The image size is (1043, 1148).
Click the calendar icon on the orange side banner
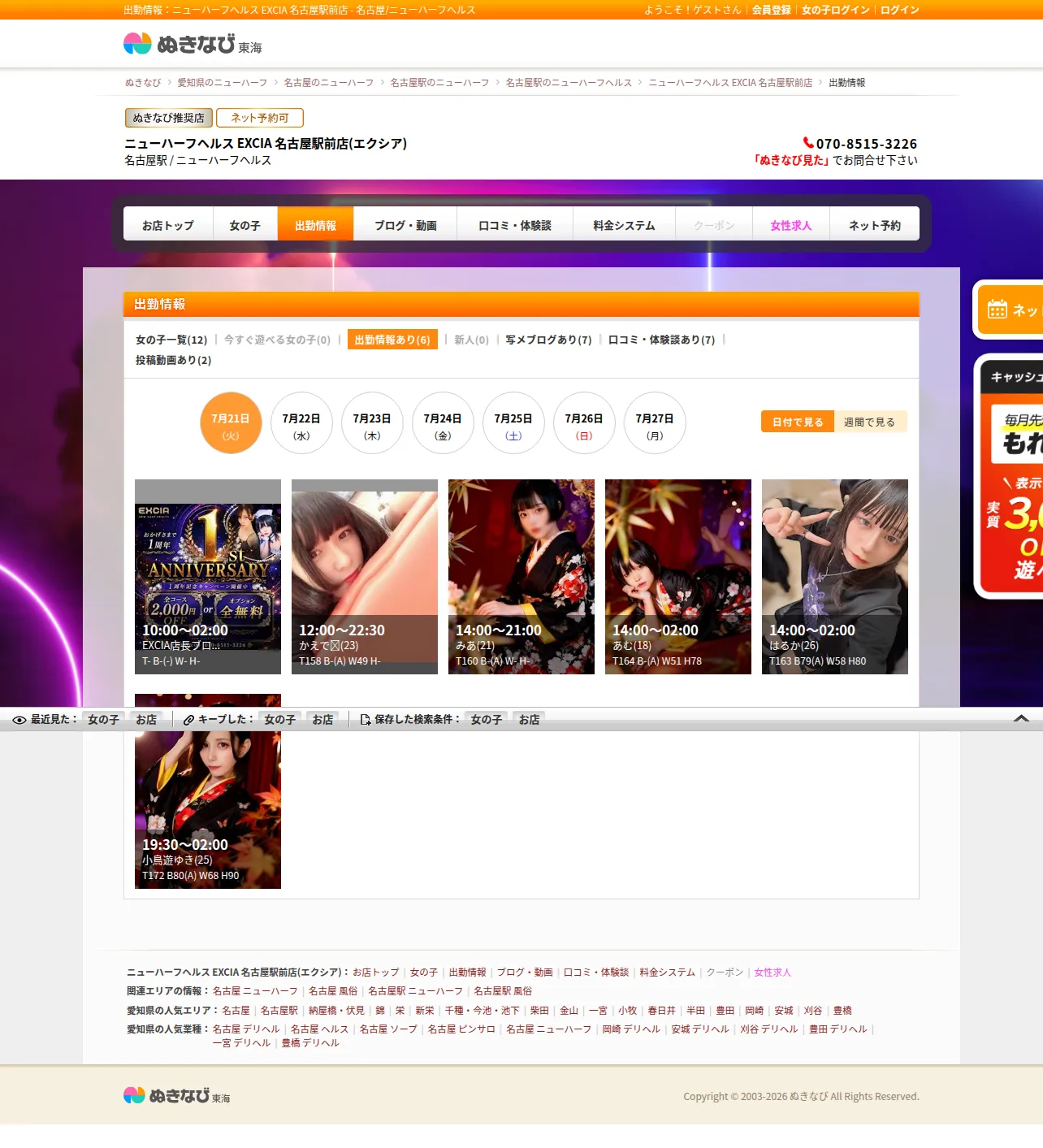pos(997,310)
